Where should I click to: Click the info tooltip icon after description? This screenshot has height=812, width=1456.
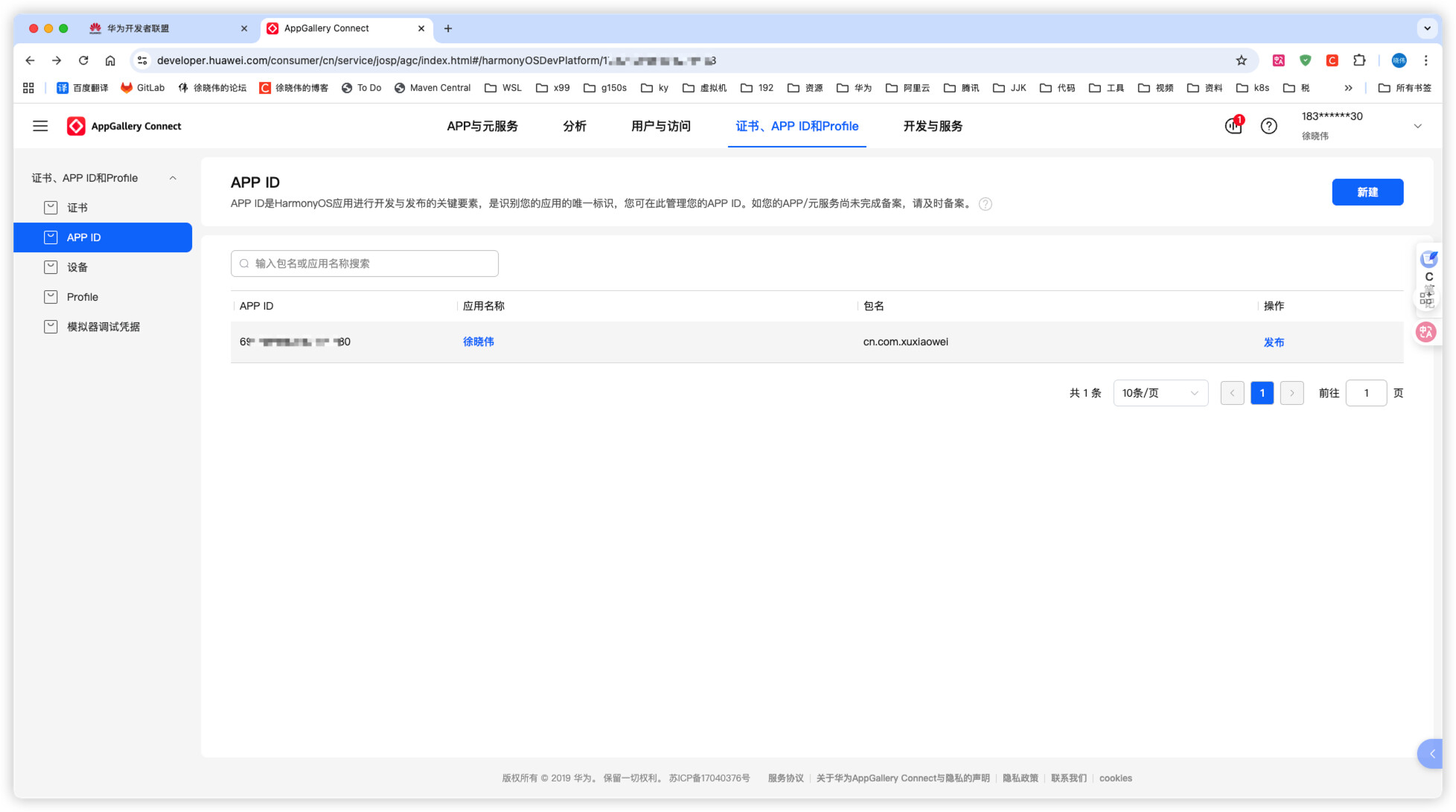pyautogui.click(x=985, y=204)
